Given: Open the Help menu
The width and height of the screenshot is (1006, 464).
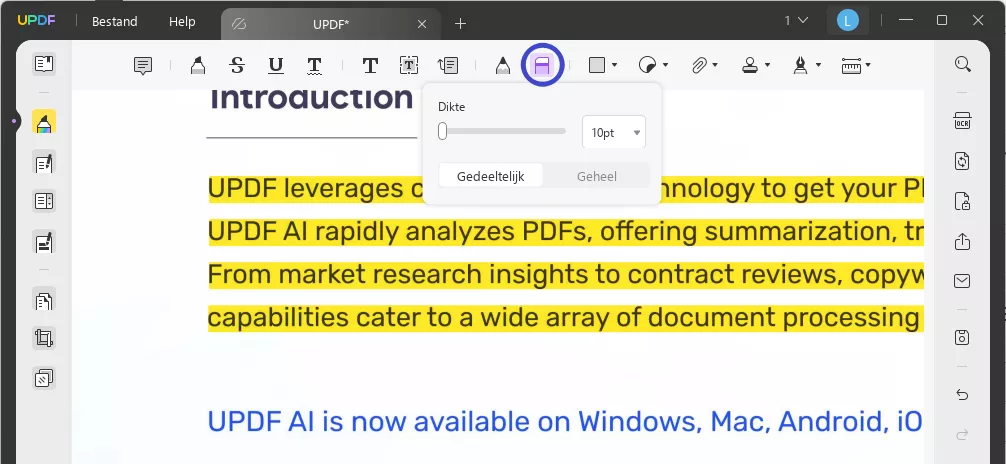Looking at the screenshot, I should pos(182,21).
